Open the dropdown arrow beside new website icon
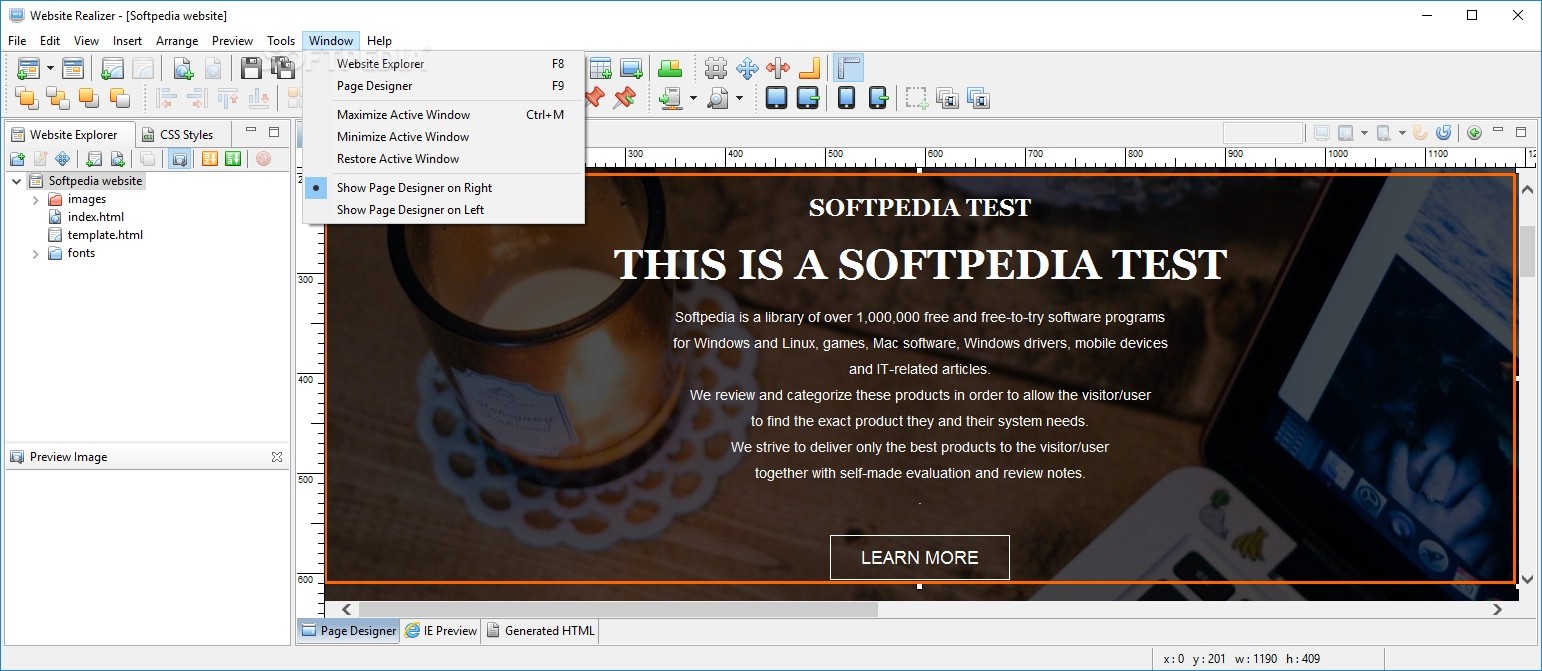Viewport: 1542px width, 671px height. [x=50, y=69]
